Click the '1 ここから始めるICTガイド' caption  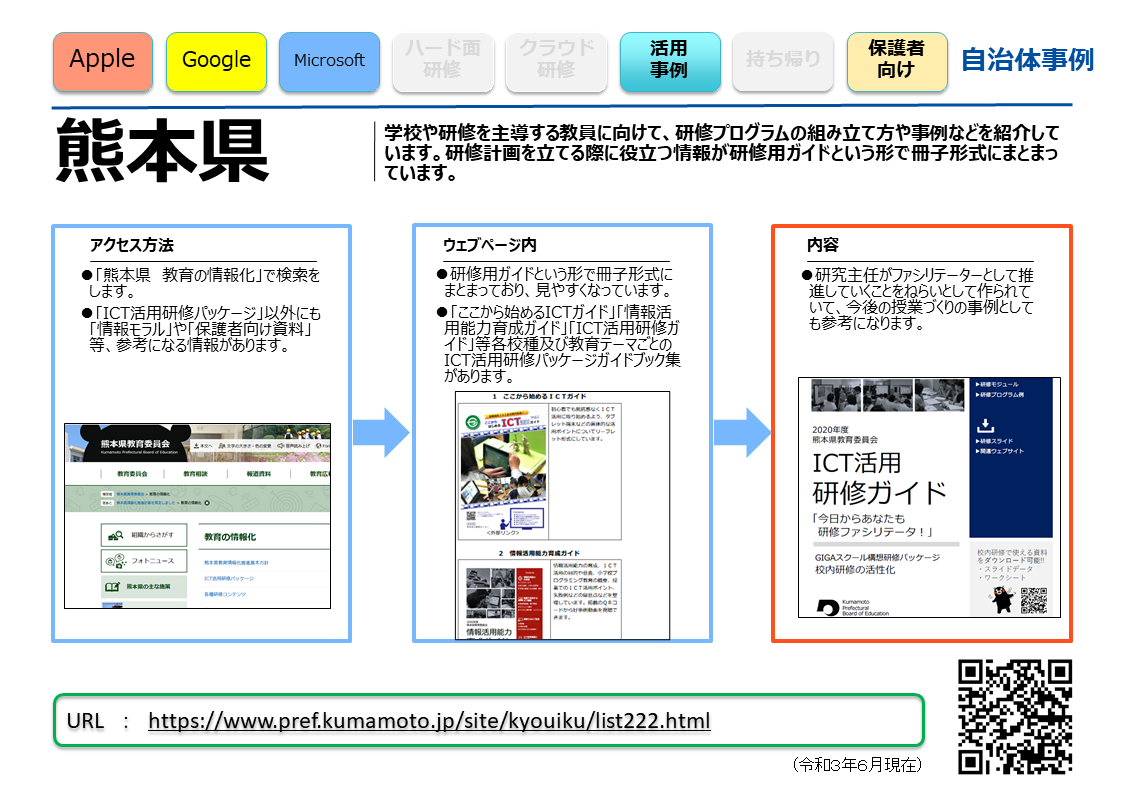pyautogui.click(x=539, y=397)
